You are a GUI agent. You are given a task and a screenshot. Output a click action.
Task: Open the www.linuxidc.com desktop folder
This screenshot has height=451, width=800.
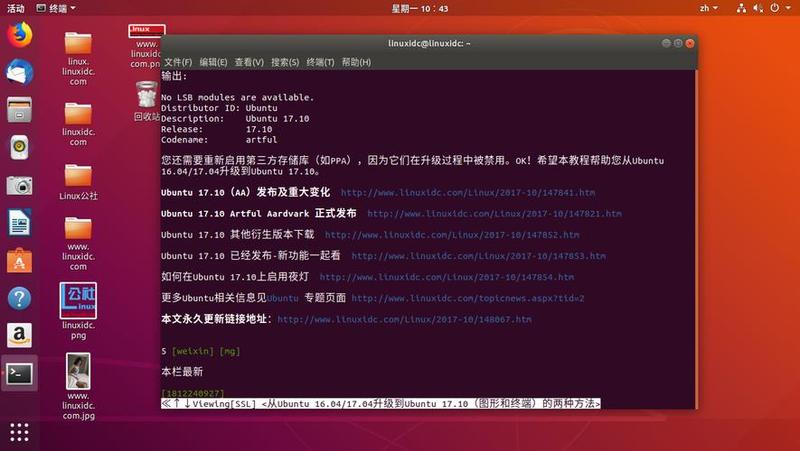tap(78, 243)
